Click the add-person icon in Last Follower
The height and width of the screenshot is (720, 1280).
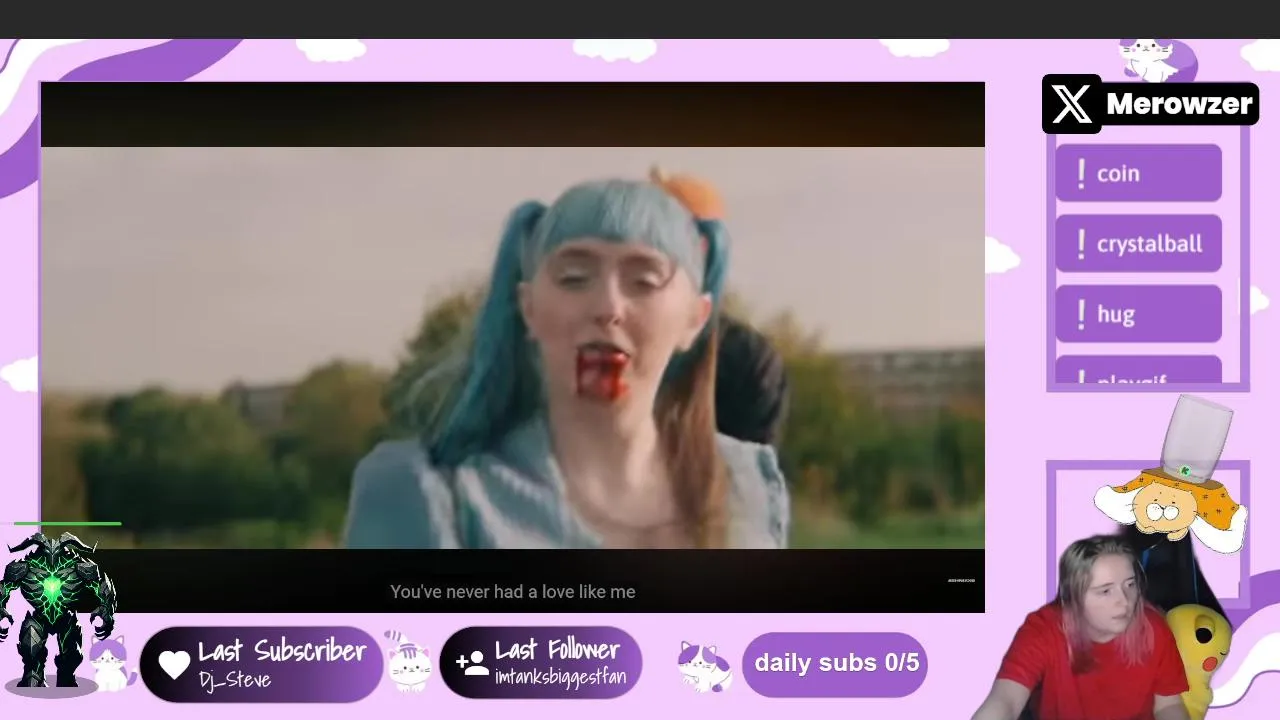point(472,662)
